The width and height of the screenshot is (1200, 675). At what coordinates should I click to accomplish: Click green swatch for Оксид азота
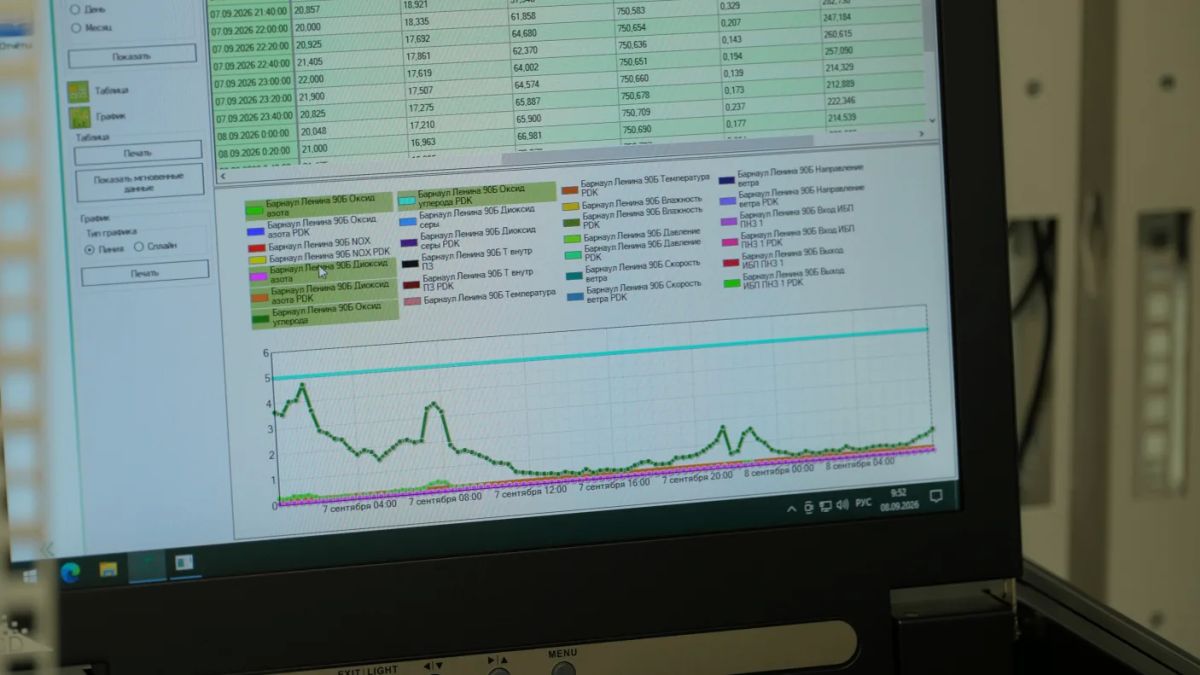coord(256,209)
